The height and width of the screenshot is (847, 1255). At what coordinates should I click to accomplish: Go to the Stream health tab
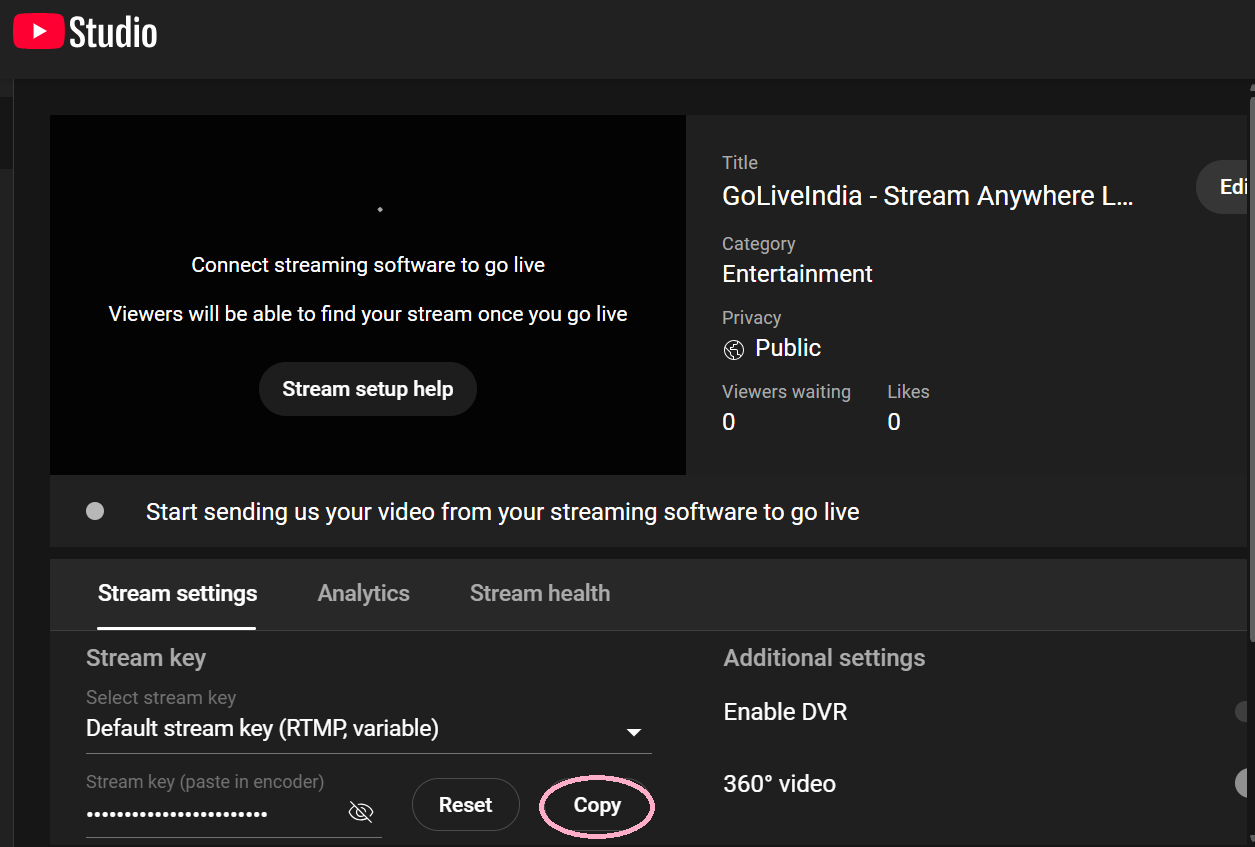pos(539,593)
